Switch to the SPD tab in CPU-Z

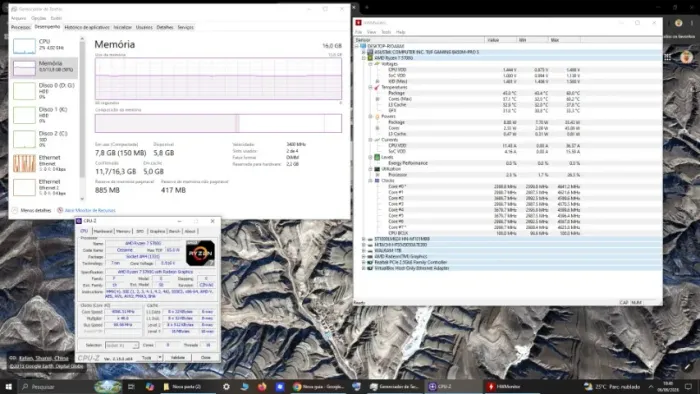click(140, 231)
